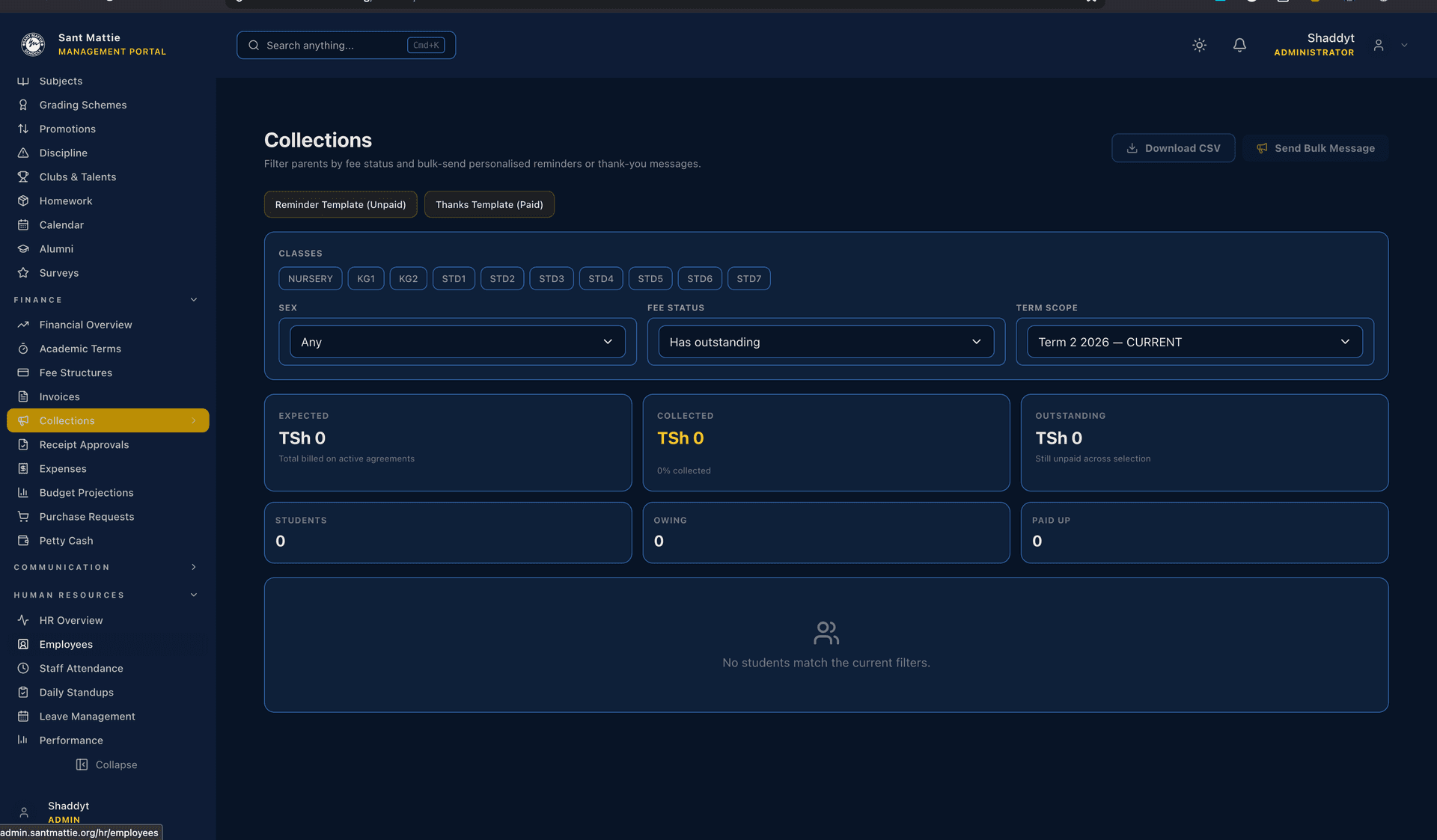Open Petty Cash wallet icon
Image resolution: width=1437 pixels, height=840 pixels.
(23, 541)
